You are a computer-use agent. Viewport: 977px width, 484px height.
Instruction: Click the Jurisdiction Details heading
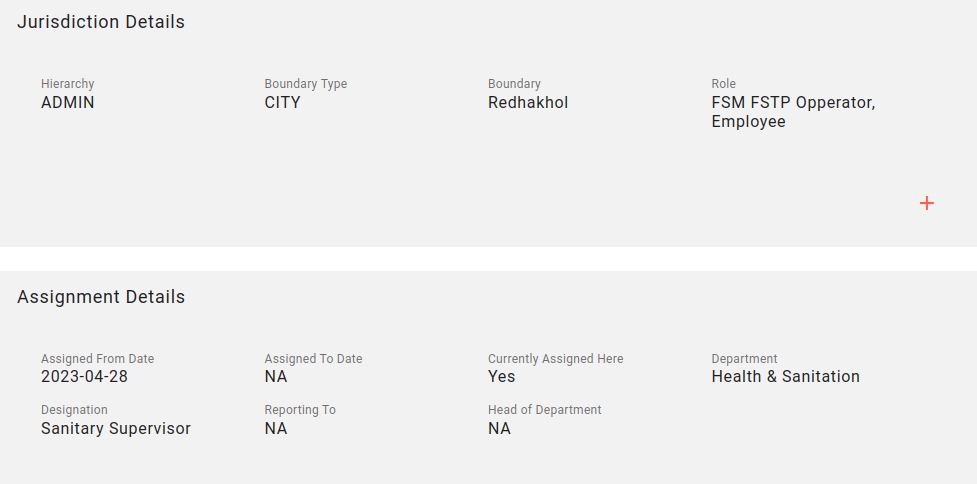click(101, 22)
